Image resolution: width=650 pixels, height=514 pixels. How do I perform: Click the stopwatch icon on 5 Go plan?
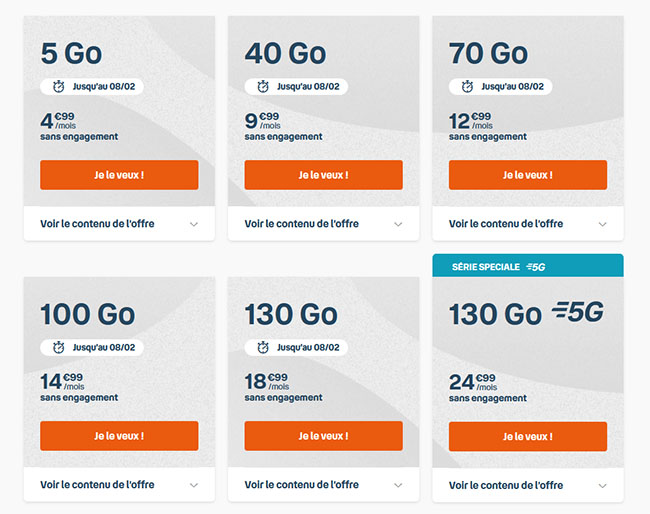[58, 87]
